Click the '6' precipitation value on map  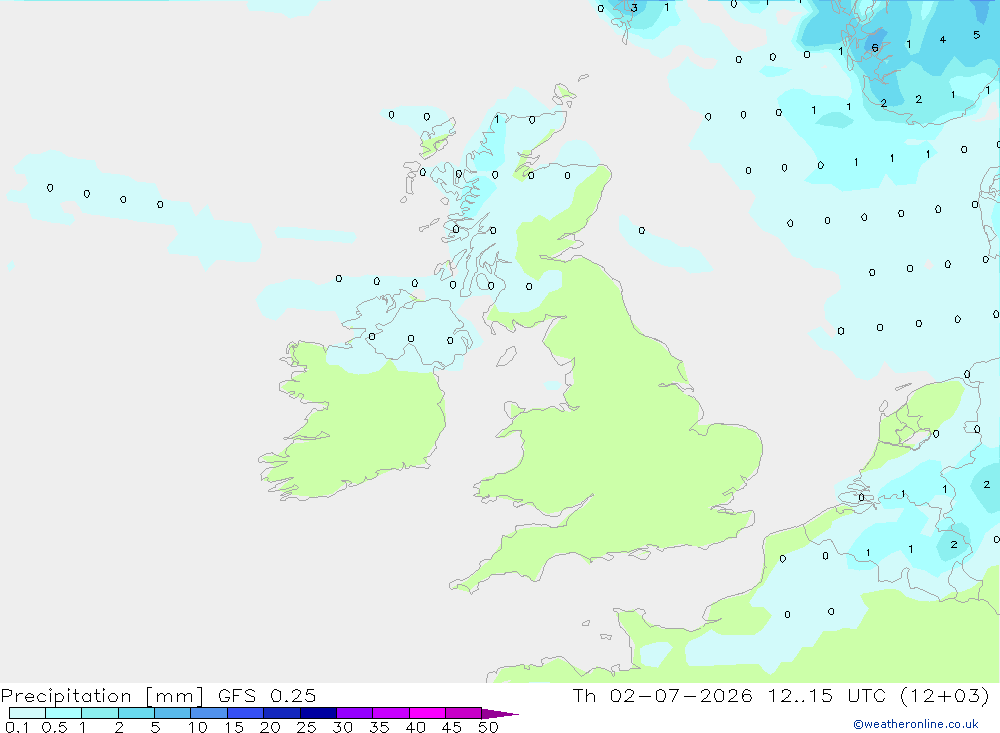875,48
